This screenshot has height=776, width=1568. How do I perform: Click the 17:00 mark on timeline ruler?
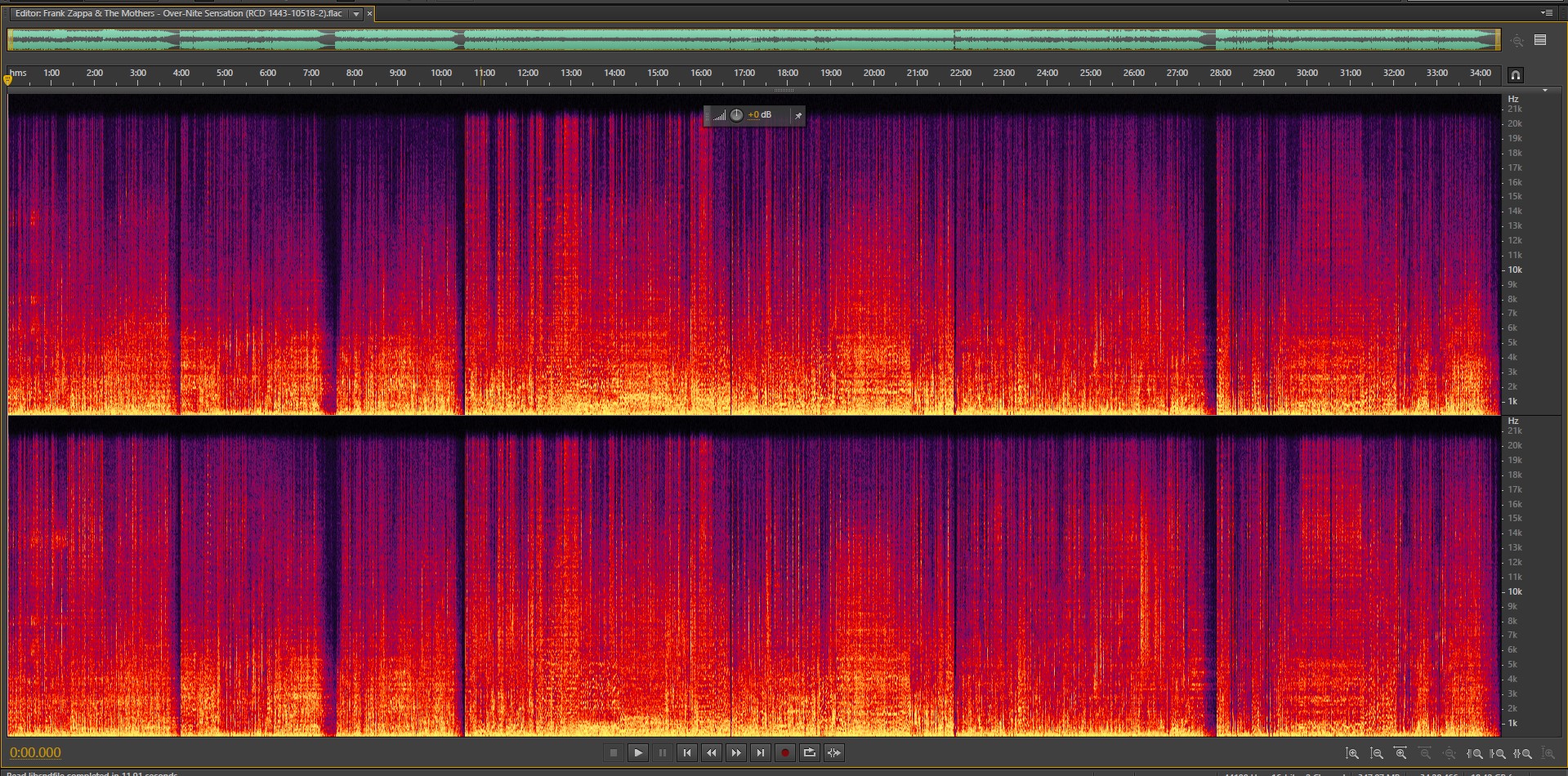[744, 74]
